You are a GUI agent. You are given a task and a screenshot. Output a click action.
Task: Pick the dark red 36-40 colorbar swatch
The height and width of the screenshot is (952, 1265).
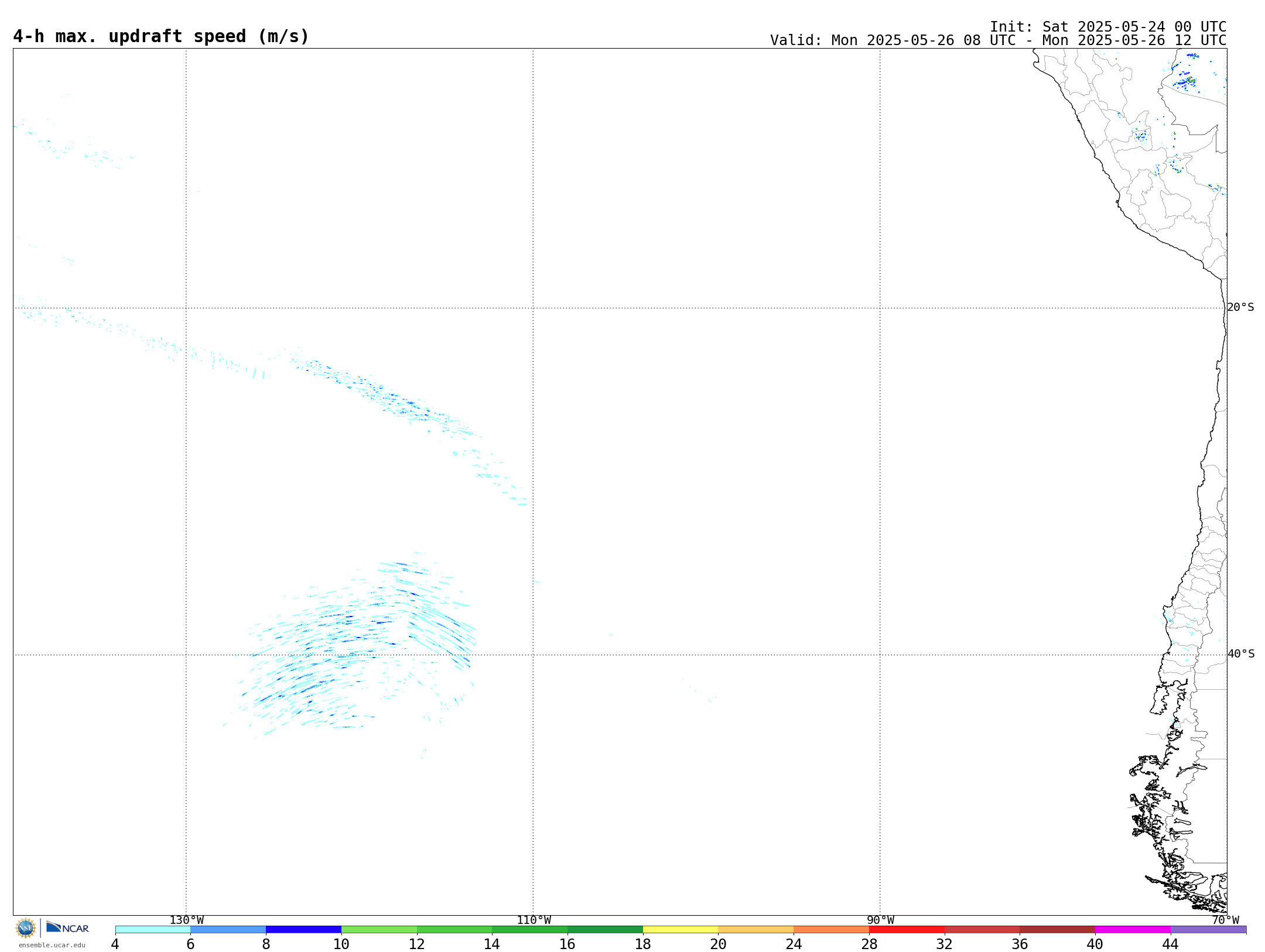1058,930
